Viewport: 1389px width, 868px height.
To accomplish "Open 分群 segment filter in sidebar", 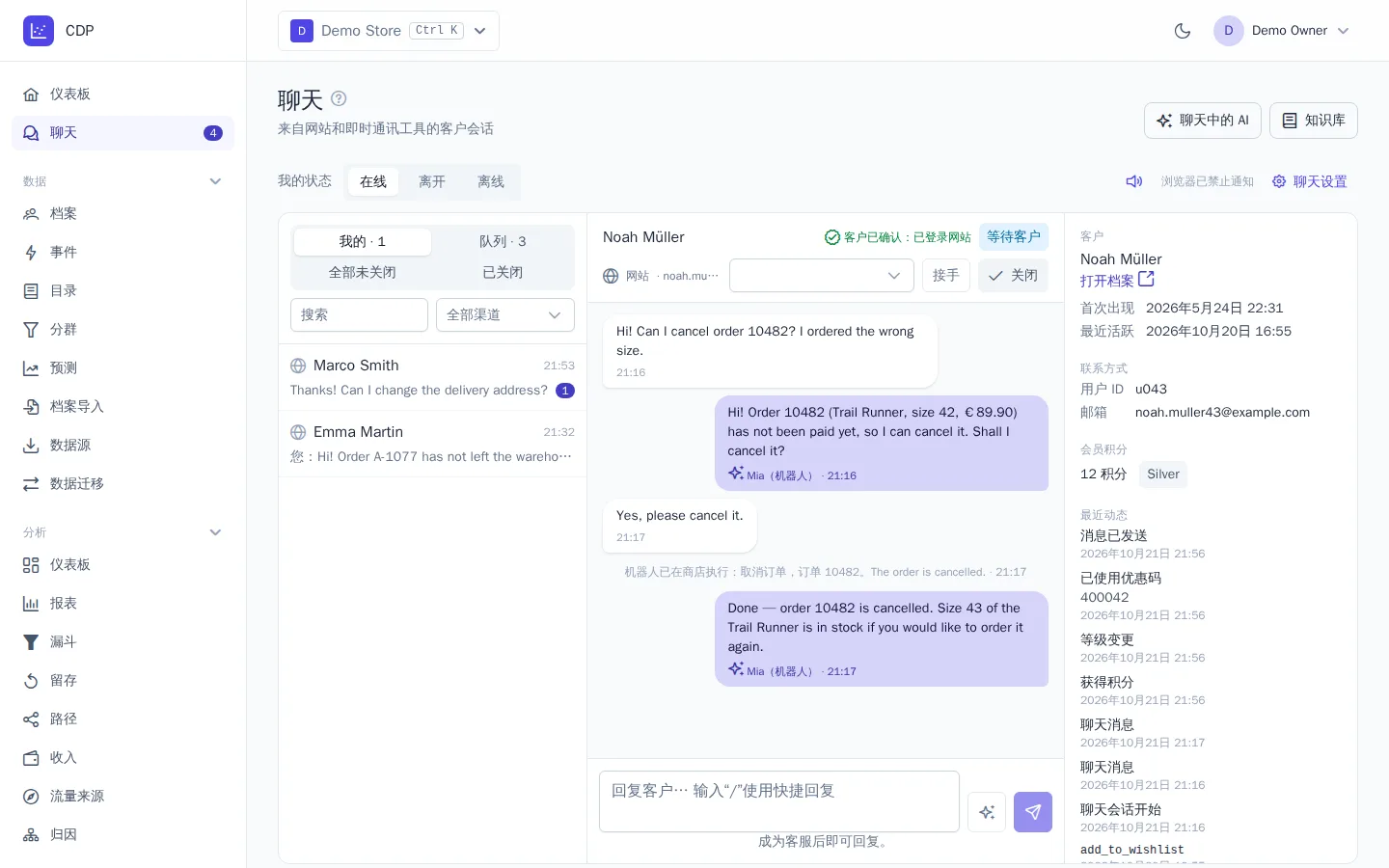I will tap(123, 330).
